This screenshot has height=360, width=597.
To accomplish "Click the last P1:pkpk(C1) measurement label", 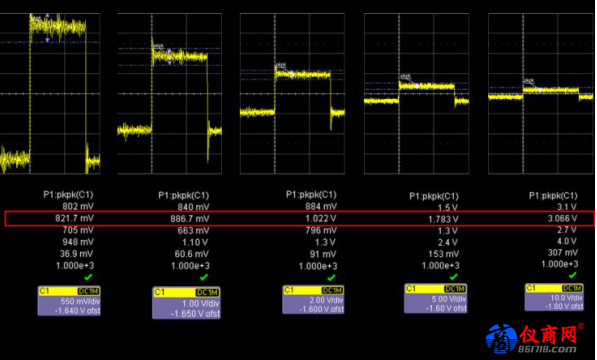I will [x=553, y=196].
